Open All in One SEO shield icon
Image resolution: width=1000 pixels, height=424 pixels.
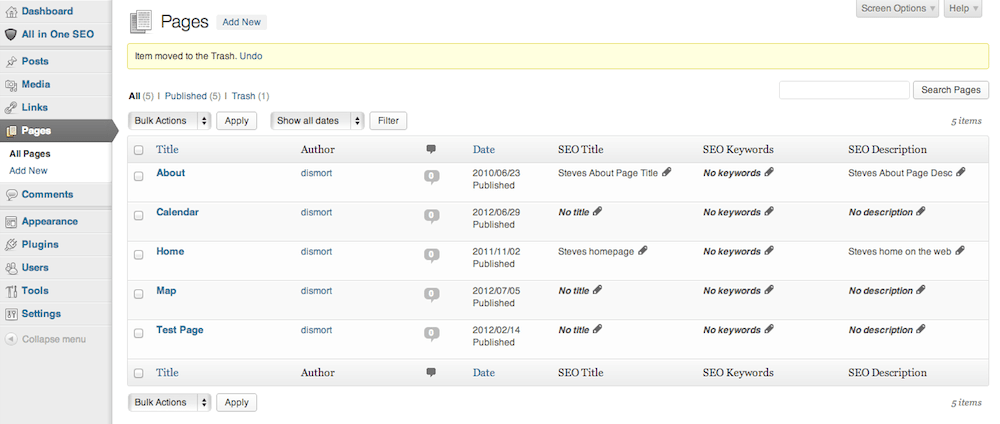pos(11,34)
